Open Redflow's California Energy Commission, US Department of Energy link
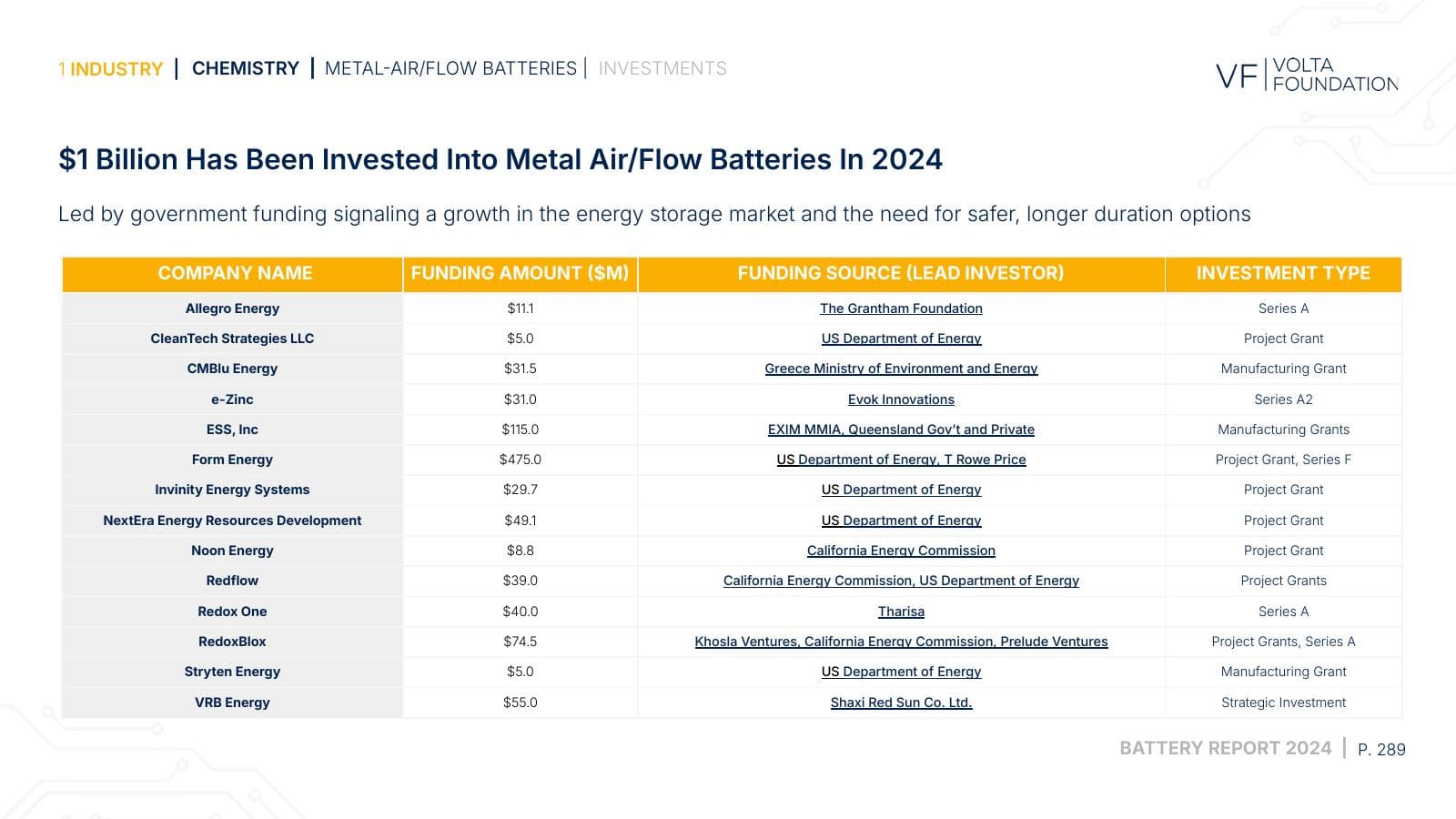The width and height of the screenshot is (1456, 819). click(901, 581)
